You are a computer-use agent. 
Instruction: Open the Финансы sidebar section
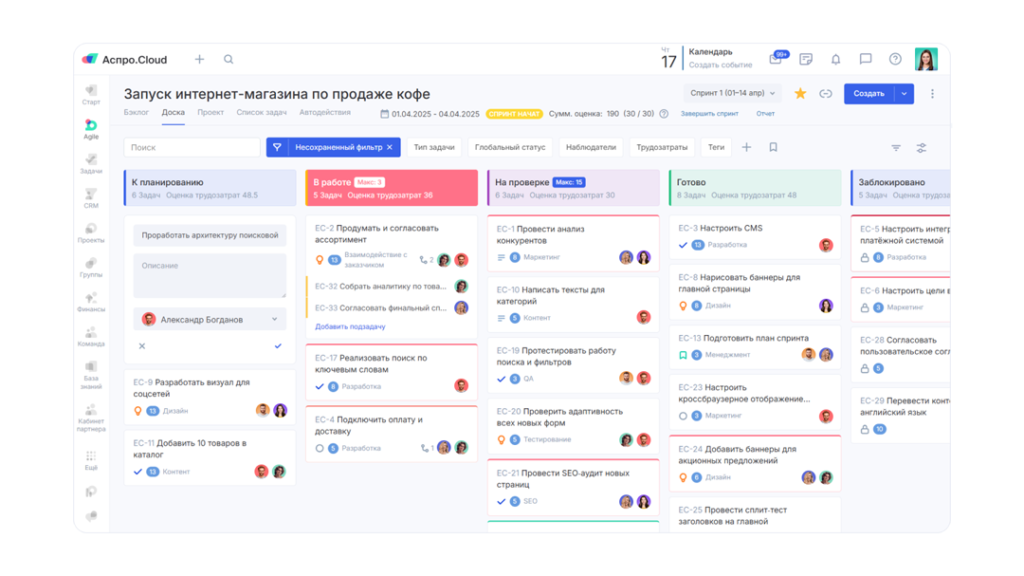(90, 300)
